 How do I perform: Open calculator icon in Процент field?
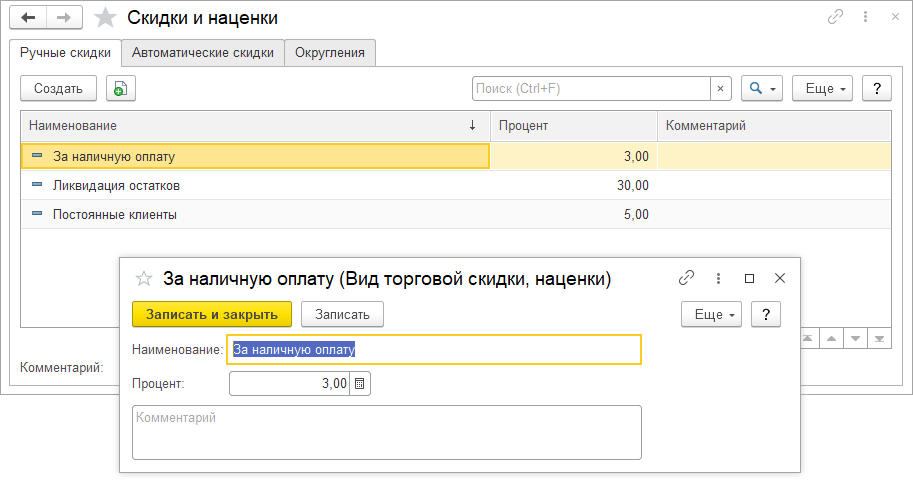360,384
